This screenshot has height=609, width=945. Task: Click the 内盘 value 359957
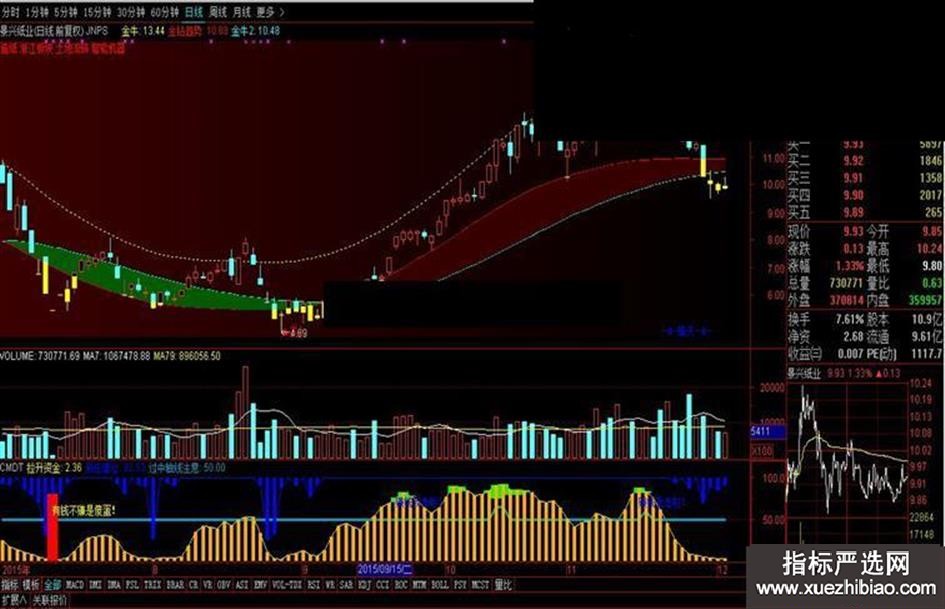[925, 300]
